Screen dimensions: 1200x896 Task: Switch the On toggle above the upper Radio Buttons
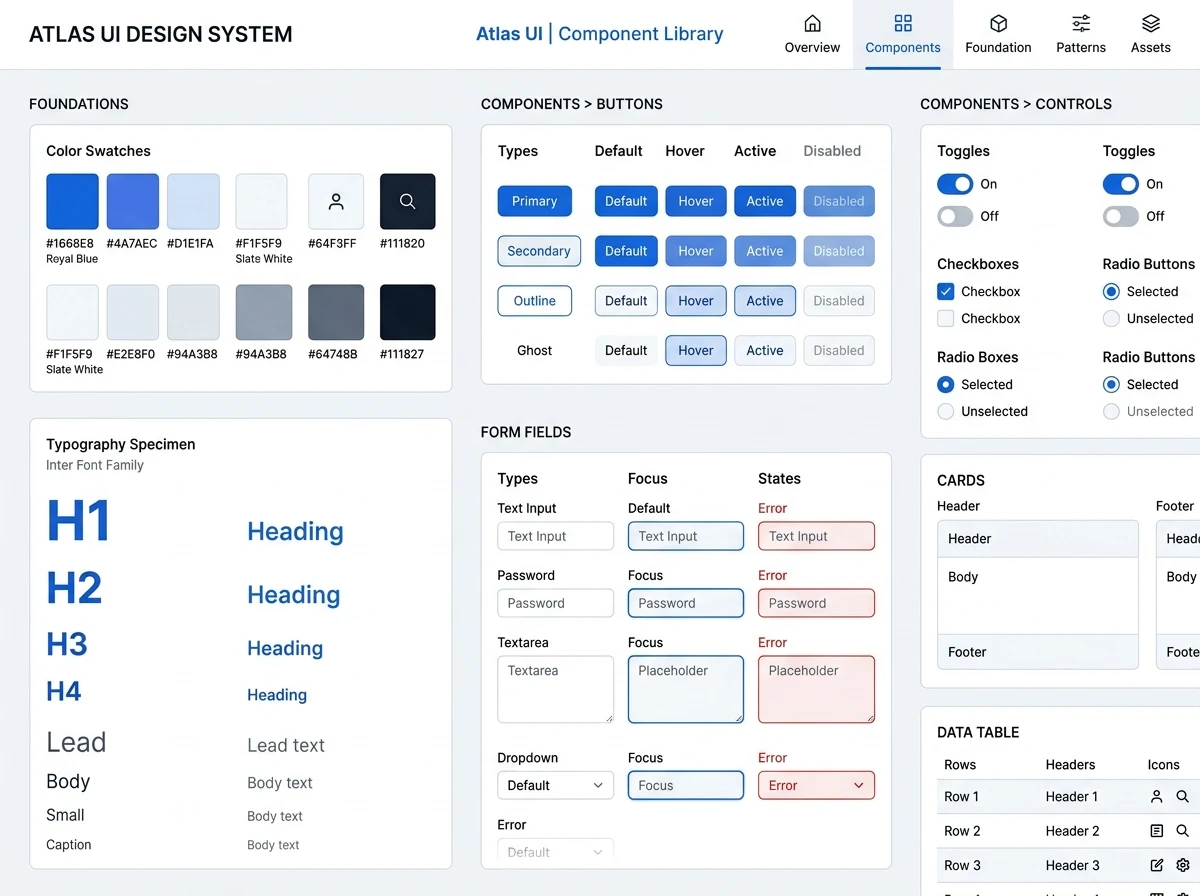click(1121, 184)
